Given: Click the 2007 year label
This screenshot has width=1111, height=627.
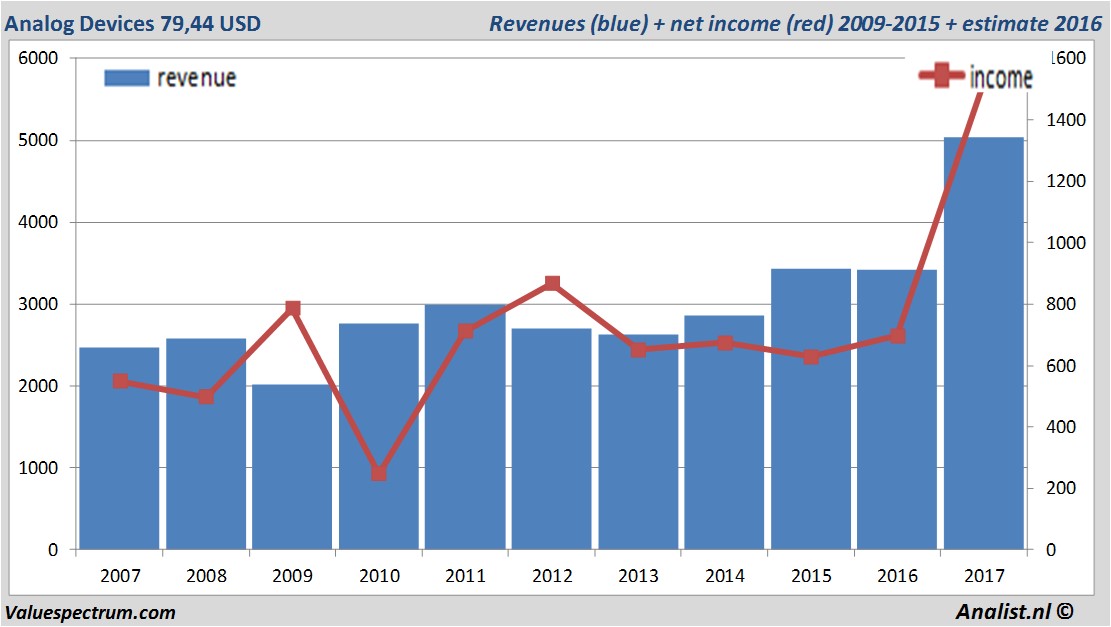Looking at the screenshot, I should (x=120, y=576).
